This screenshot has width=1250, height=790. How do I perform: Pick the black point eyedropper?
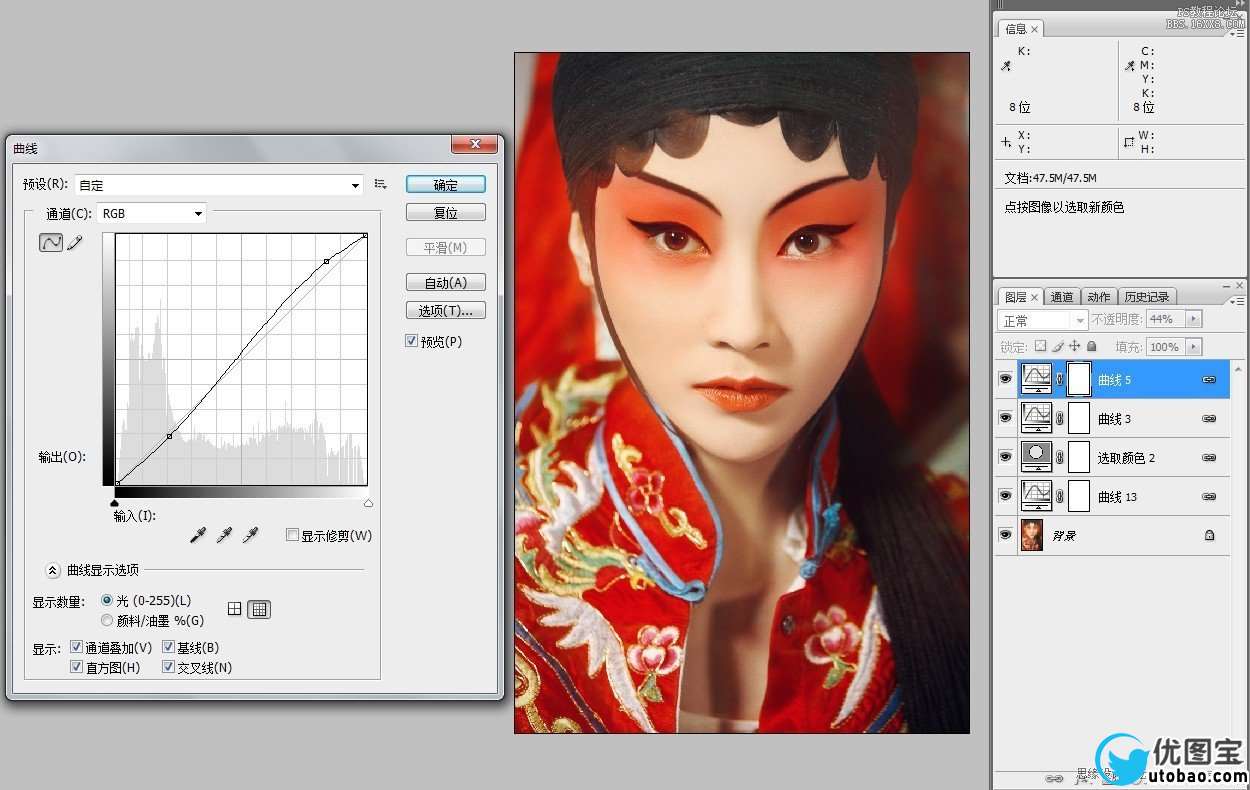coord(198,536)
